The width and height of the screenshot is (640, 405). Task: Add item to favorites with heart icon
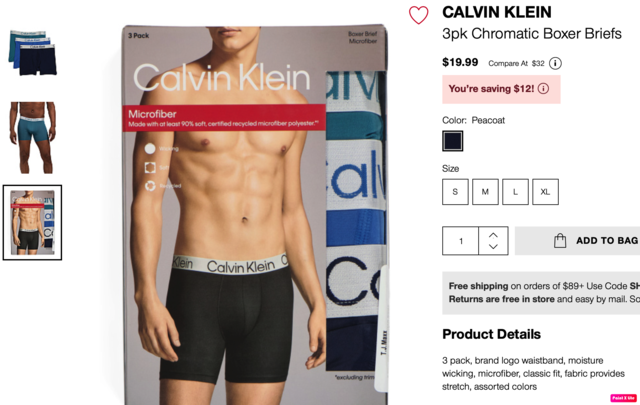tap(418, 15)
